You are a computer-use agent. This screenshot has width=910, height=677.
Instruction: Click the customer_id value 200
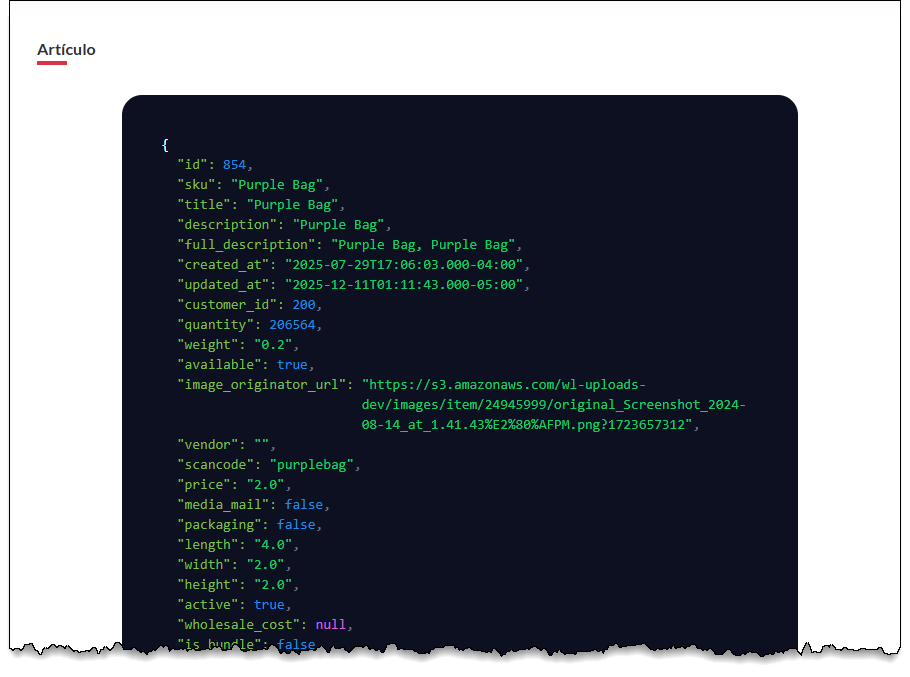pos(304,304)
